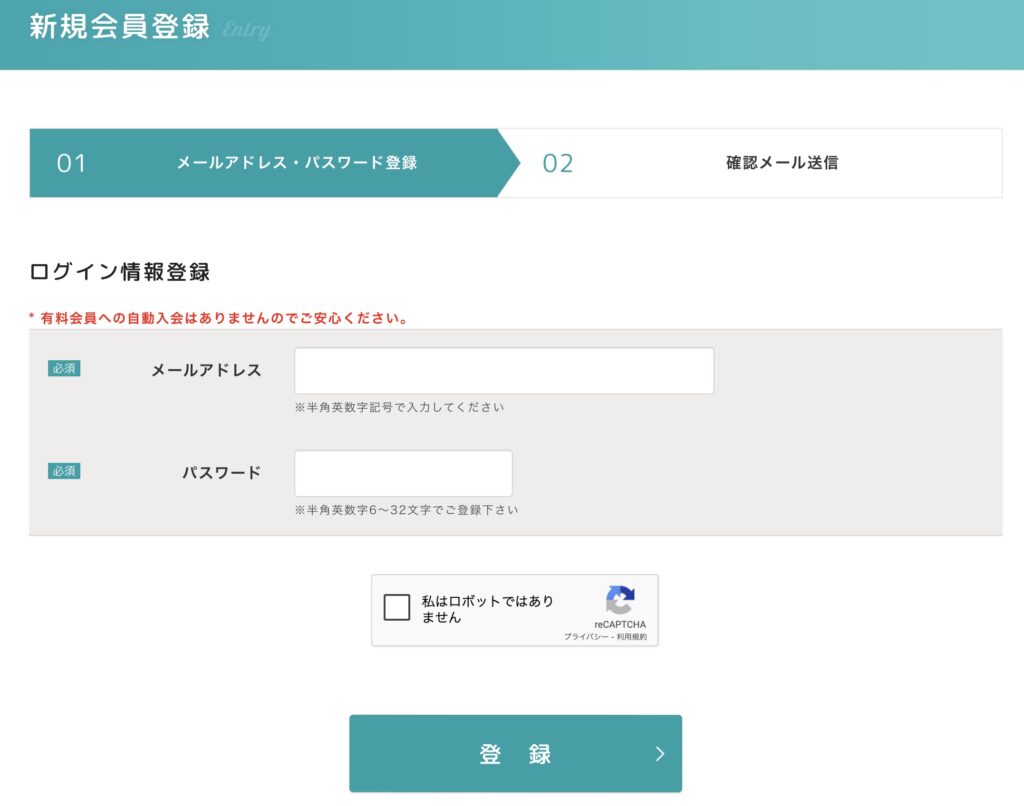Click the 6〜32文字 hint under password
Image resolution: width=1024 pixels, height=806 pixels.
click(406, 509)
